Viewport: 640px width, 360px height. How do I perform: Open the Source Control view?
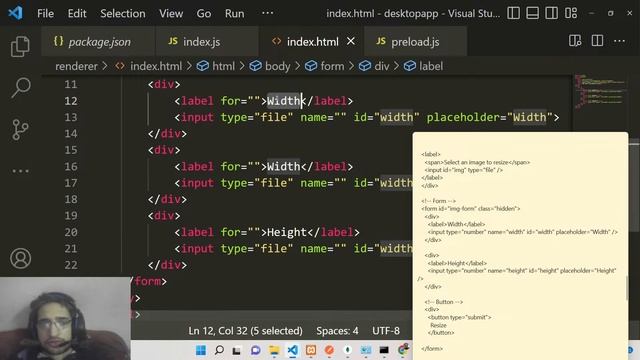20,129
